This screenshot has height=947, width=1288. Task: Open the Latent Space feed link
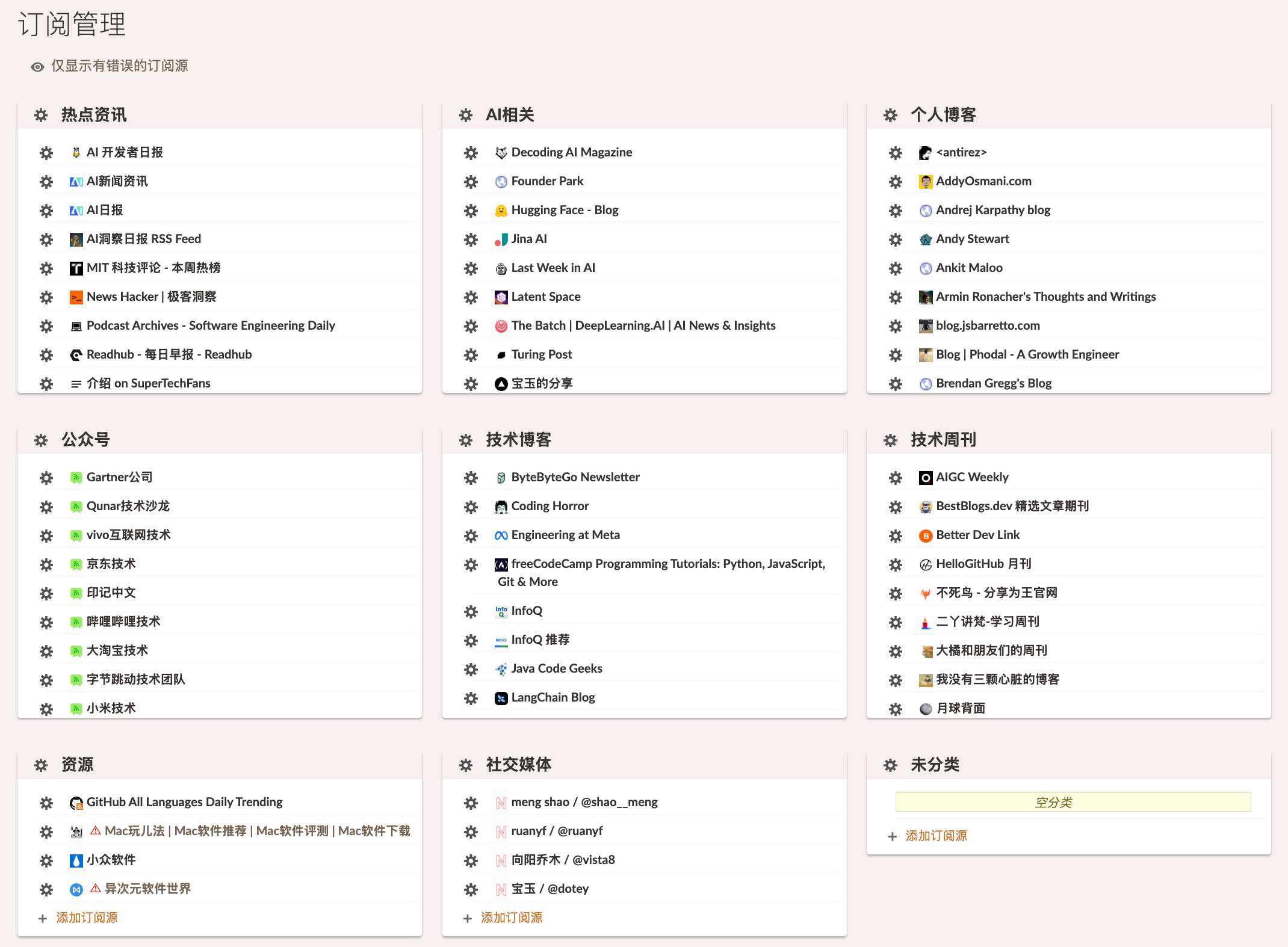coord(545,297)
